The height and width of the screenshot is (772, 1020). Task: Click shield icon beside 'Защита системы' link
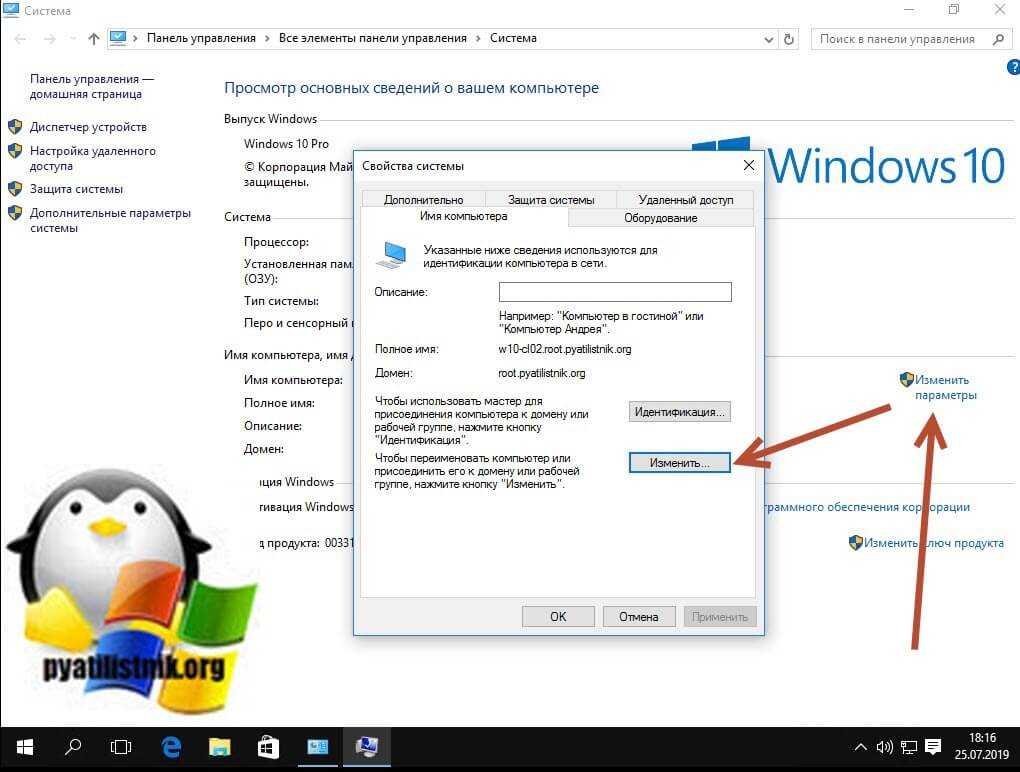point(15,189)
